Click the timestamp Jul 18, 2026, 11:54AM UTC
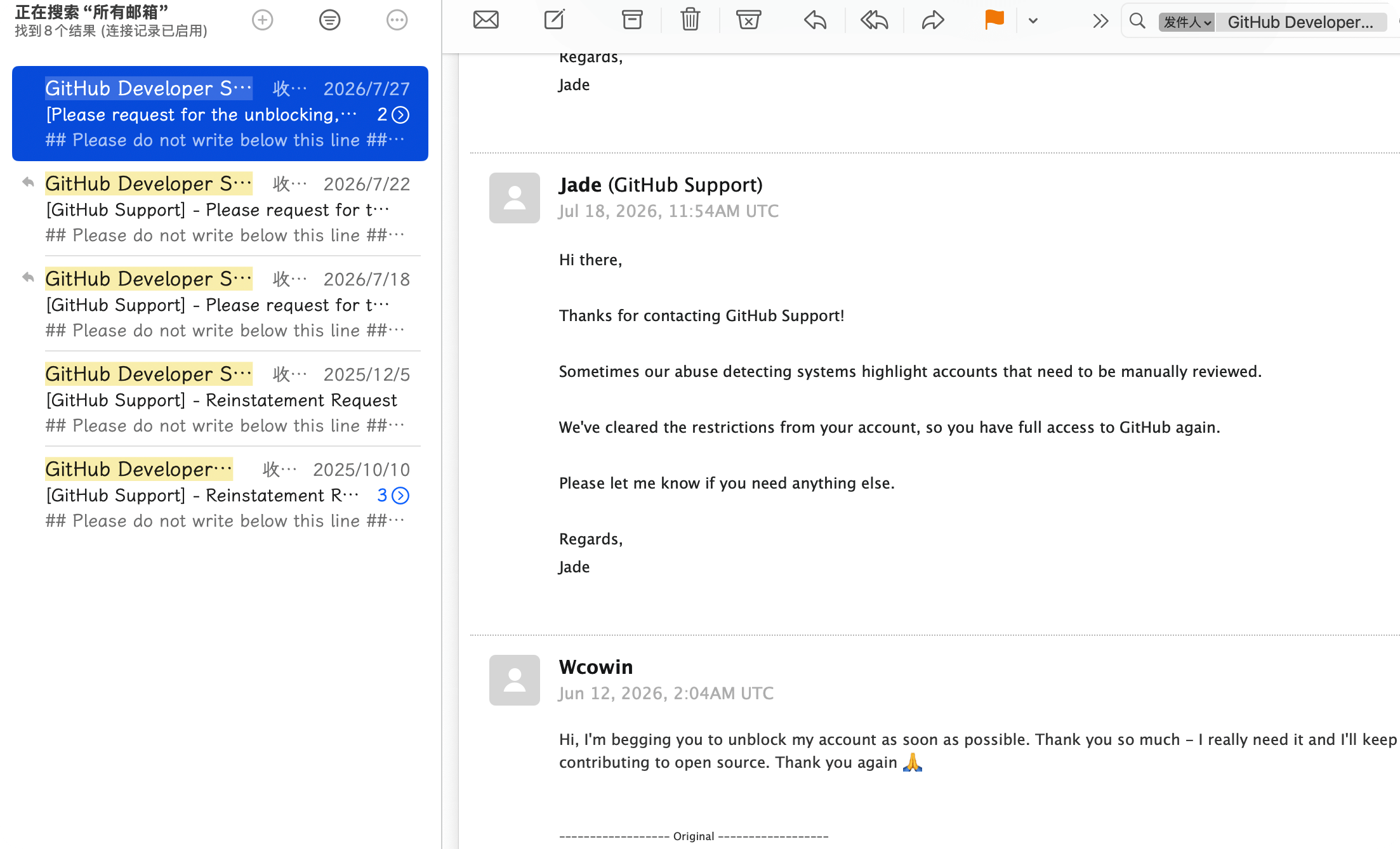This screenshot has height=849, width=1400. pos(669,211)
